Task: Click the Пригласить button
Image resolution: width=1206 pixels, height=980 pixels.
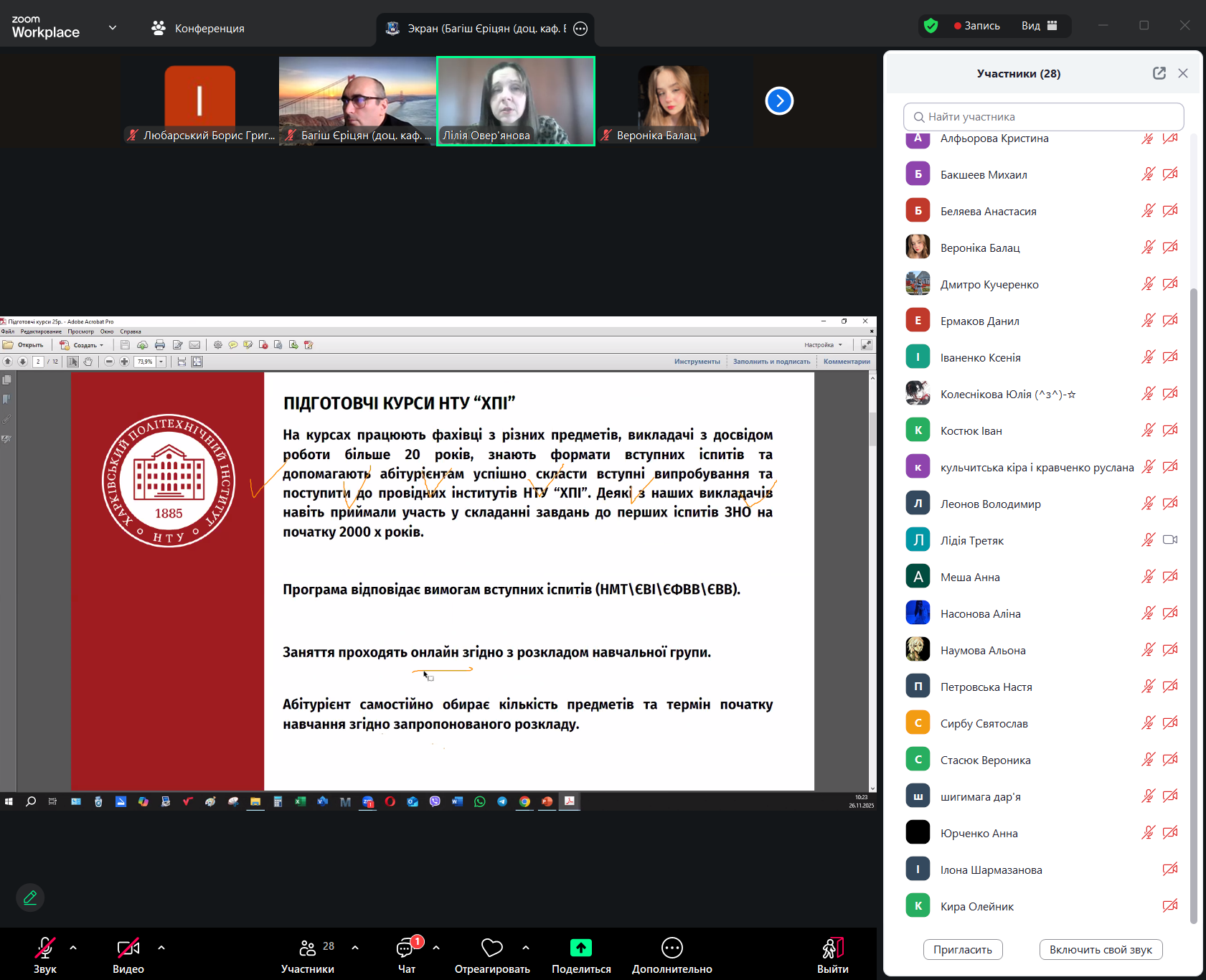Action: [x=963, y=950]
